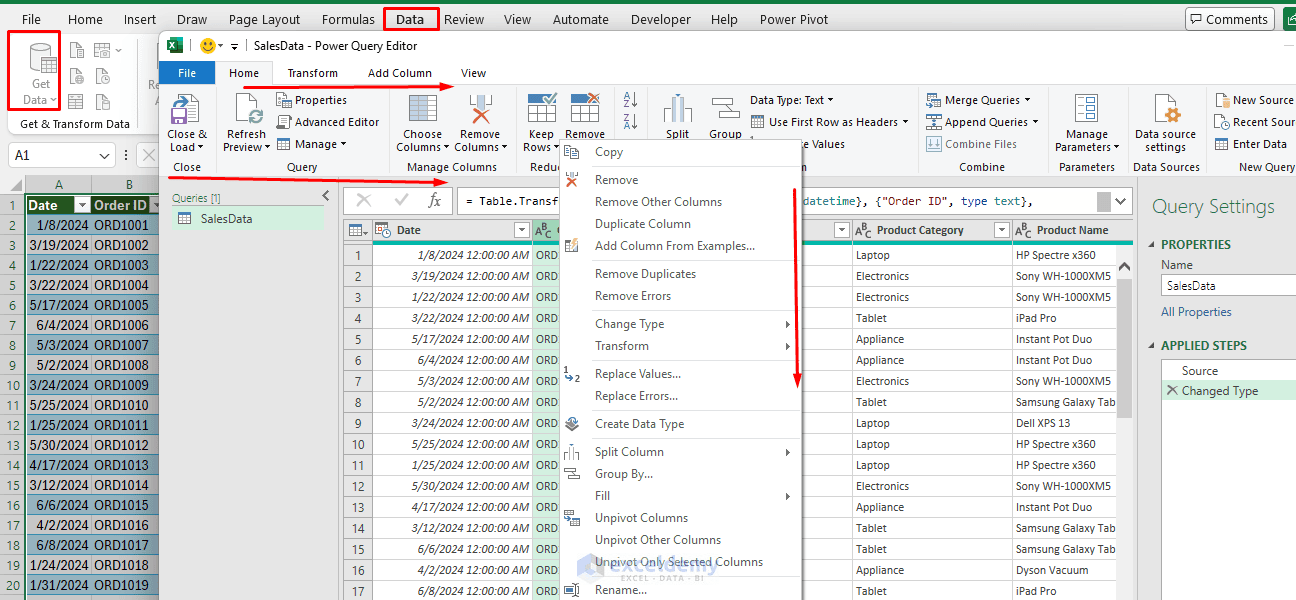The height and width of the screenshot is (600, 1296).
Task: Click the smiley feedback icon in title bar
Action: [x=208, y=45]
